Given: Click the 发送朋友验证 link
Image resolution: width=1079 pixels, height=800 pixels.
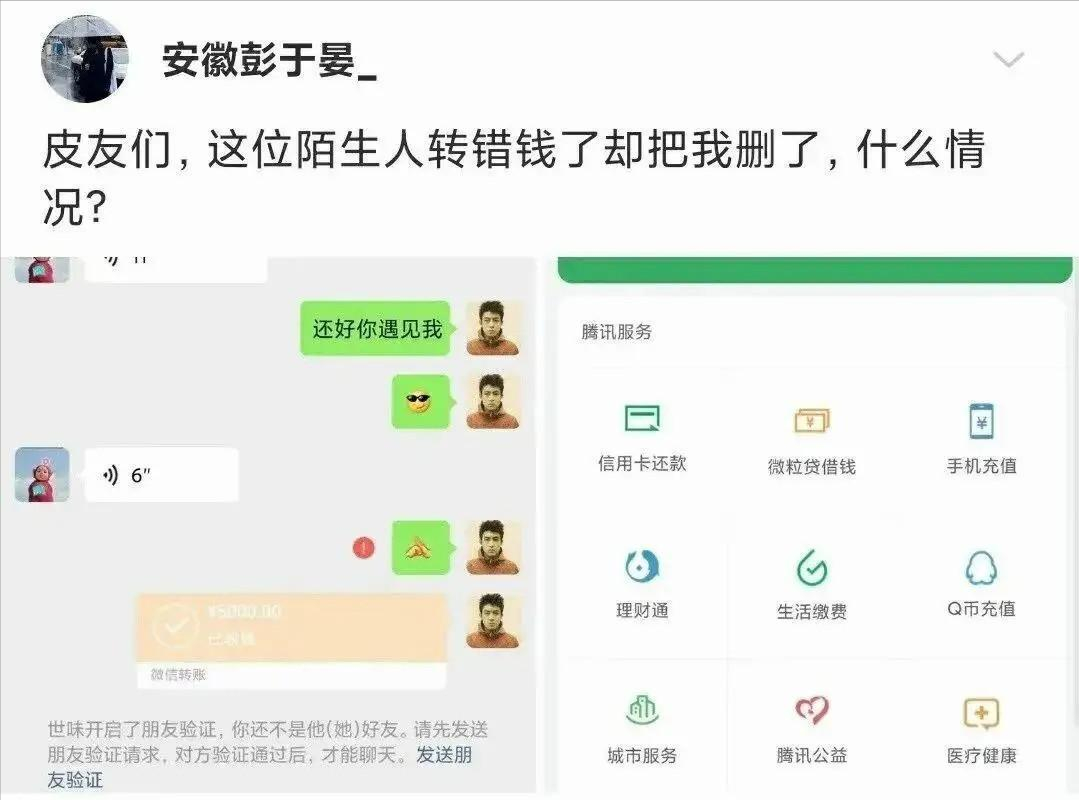Looking at the screenshot, I should pos(260,767).
